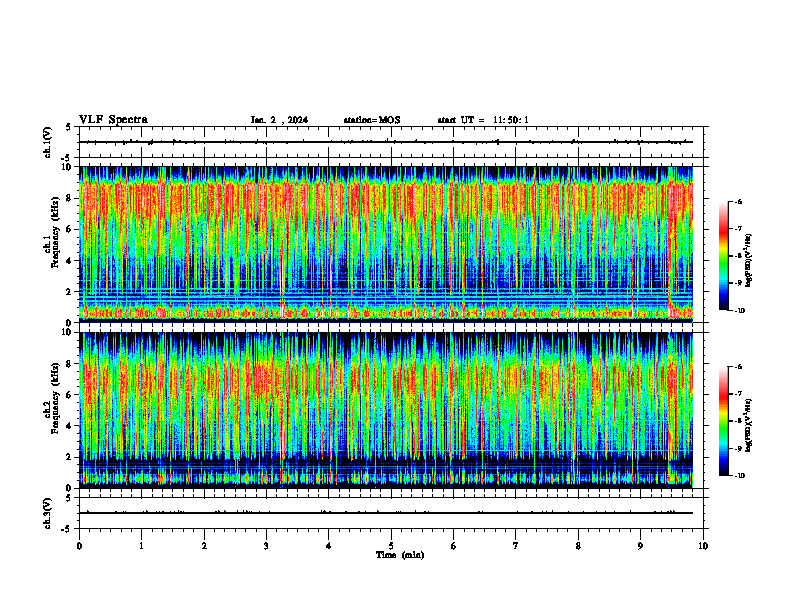Click the "station=MOS" header label
The width and height of the screenshot is (792, 612).
point(372,120)
